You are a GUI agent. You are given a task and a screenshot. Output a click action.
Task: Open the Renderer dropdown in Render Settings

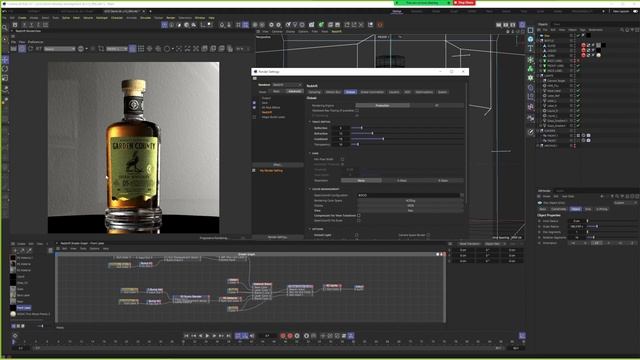point(287,85)
